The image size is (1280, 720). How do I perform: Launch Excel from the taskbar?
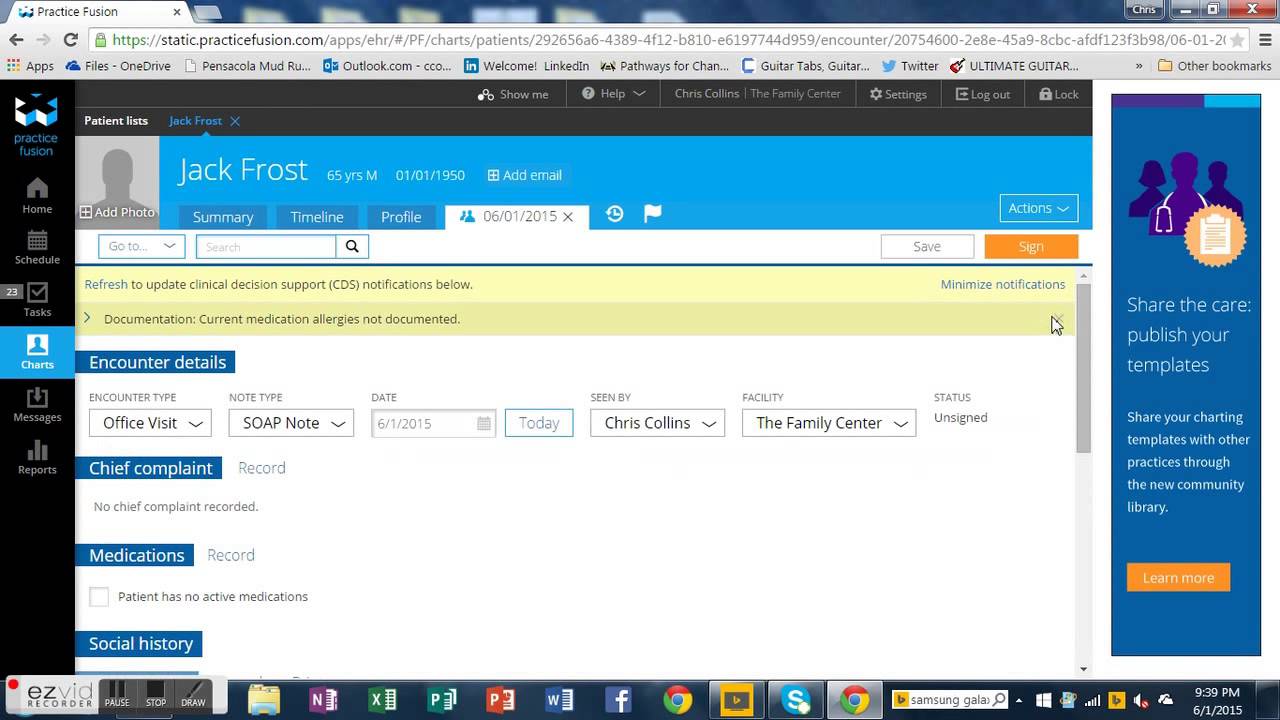pos(383,699)
